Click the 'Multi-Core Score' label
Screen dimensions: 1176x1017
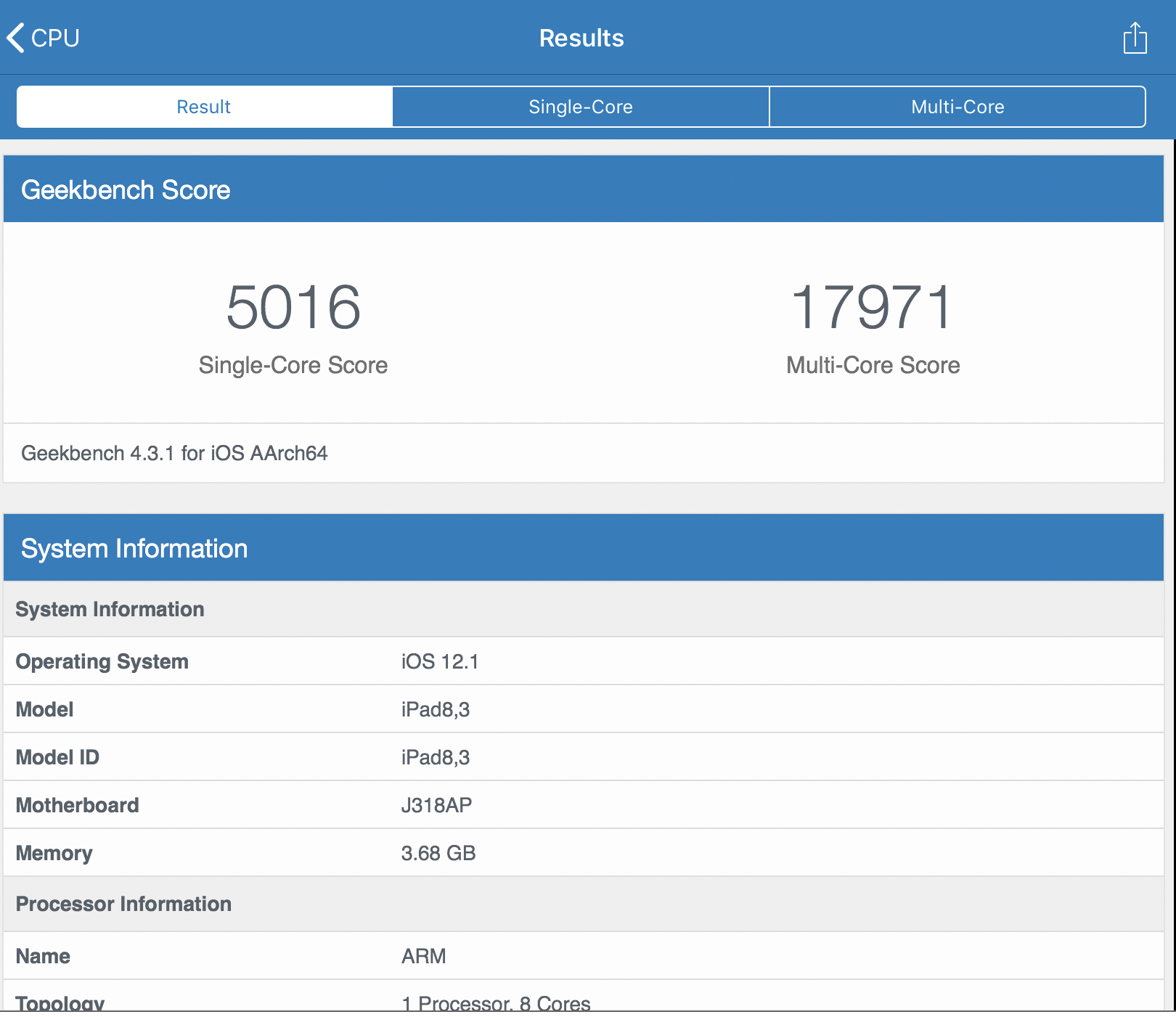pyautogui.click(x=873, y=365)
